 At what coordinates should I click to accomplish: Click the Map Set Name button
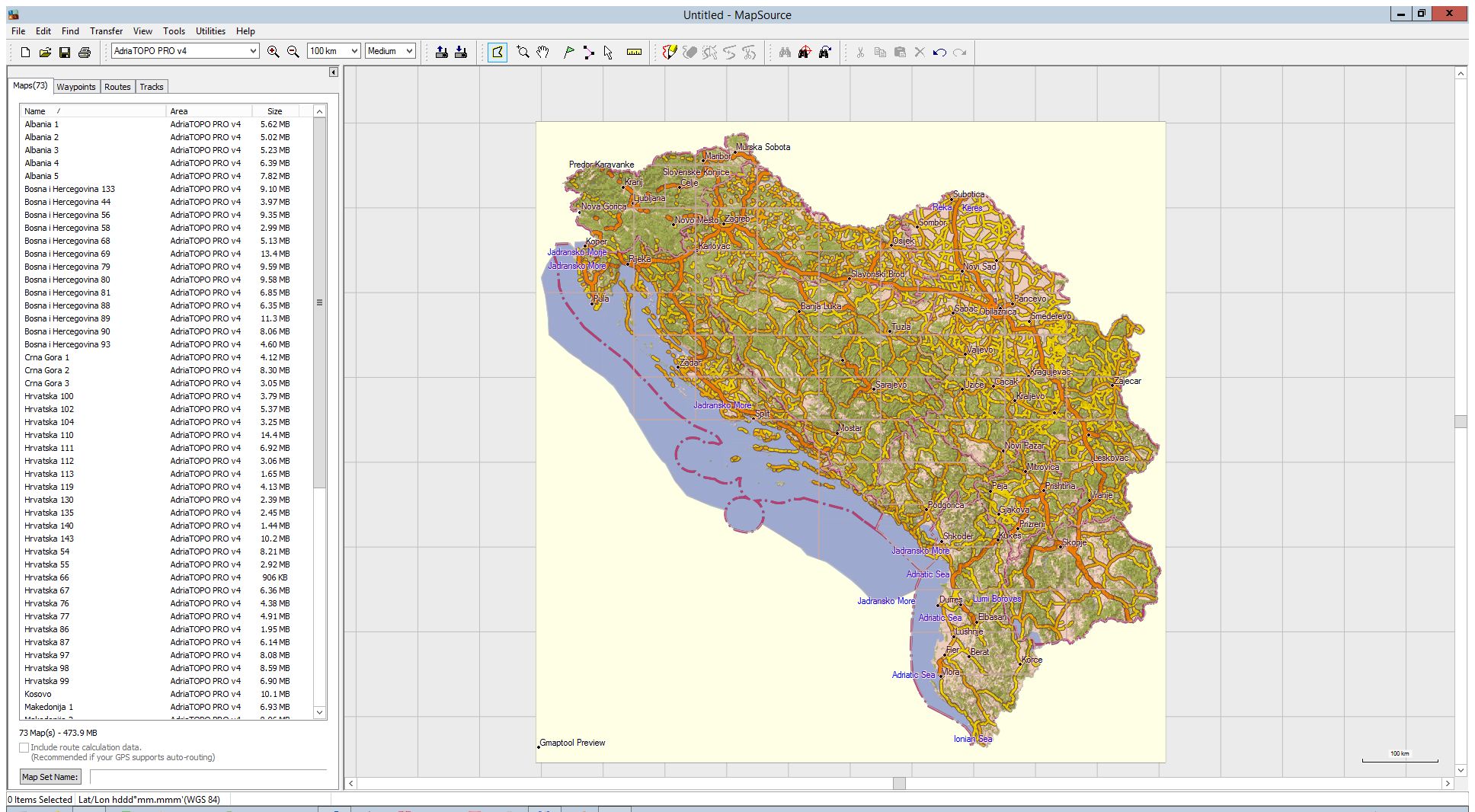50,777
